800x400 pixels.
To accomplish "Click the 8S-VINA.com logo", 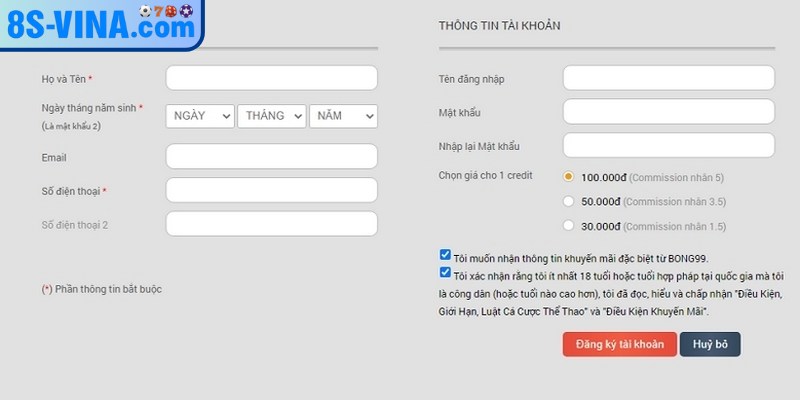I will [100, 24].
